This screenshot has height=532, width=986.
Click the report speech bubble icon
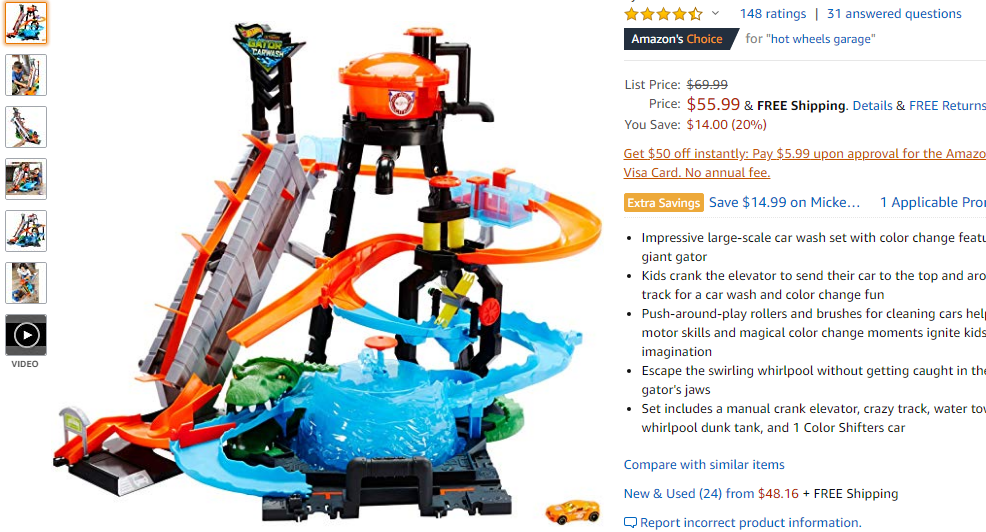630,523
